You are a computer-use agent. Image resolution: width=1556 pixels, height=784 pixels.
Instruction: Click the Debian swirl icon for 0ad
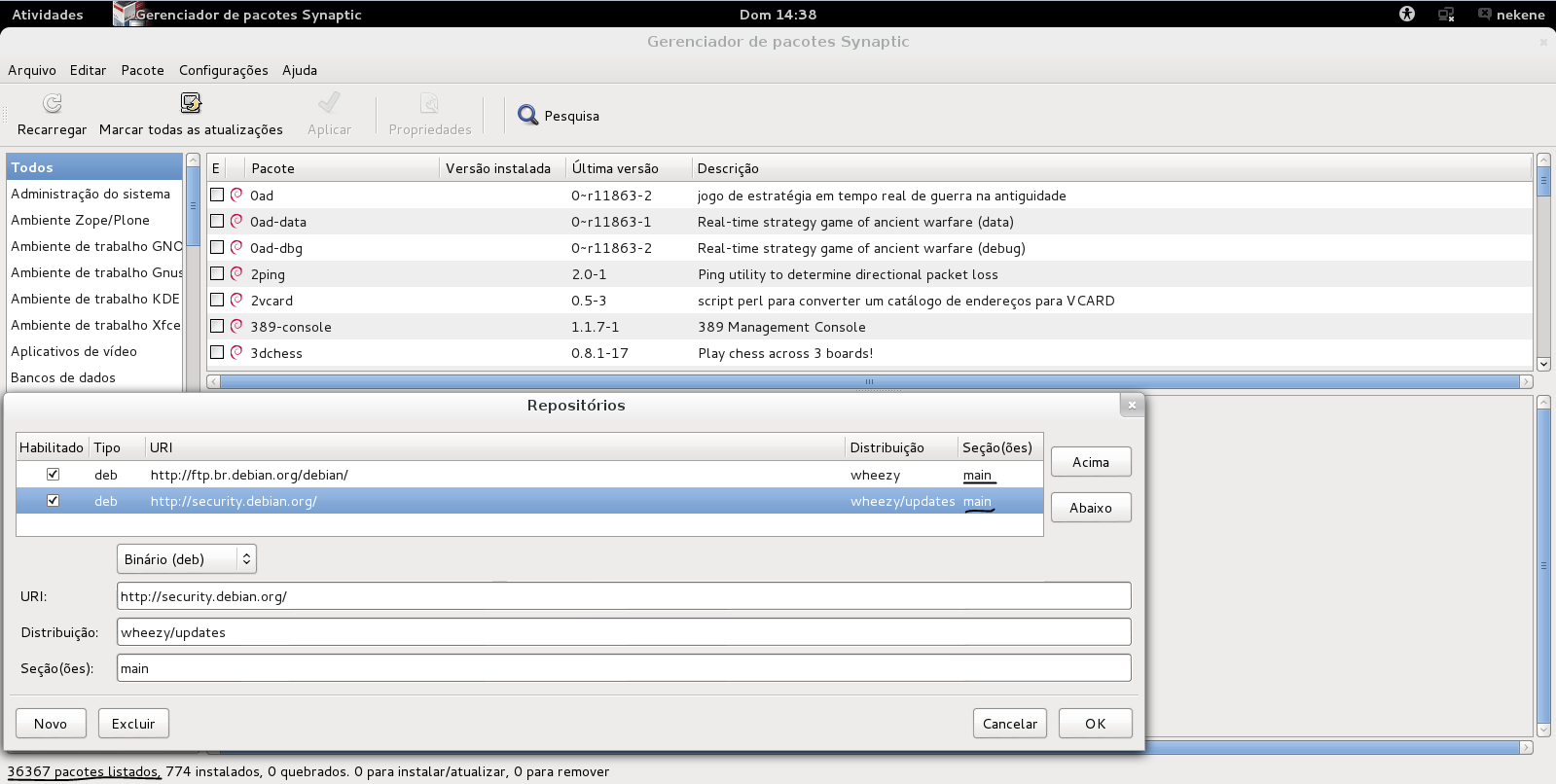click(x=236, y=195)
